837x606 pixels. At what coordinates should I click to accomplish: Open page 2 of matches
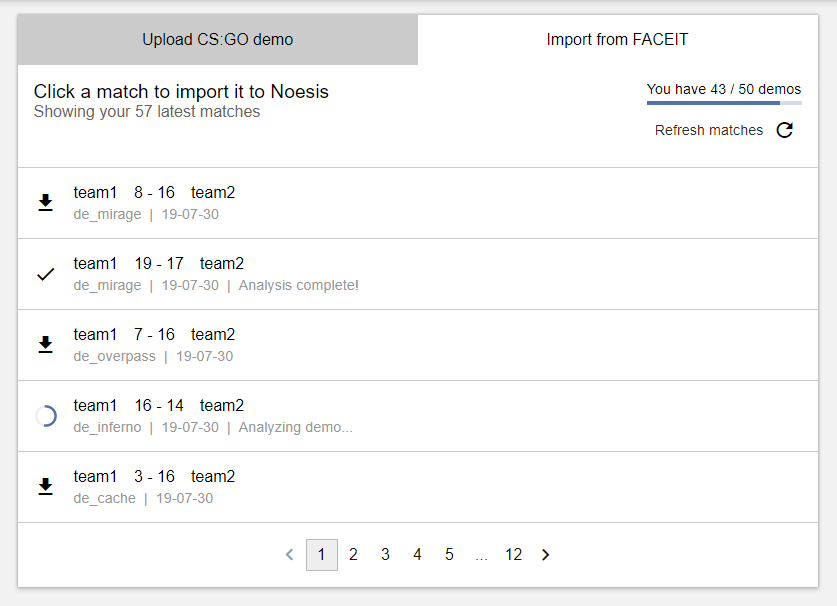tap(353, 554)
